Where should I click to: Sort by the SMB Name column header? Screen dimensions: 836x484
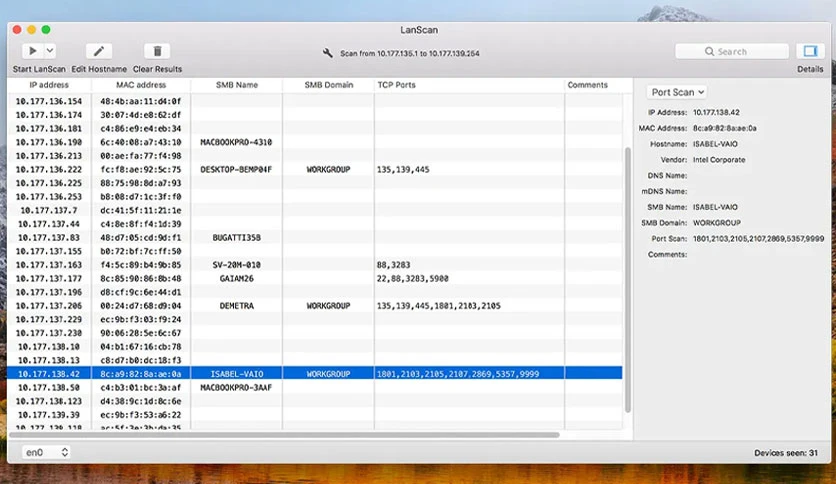pos(237,85)
